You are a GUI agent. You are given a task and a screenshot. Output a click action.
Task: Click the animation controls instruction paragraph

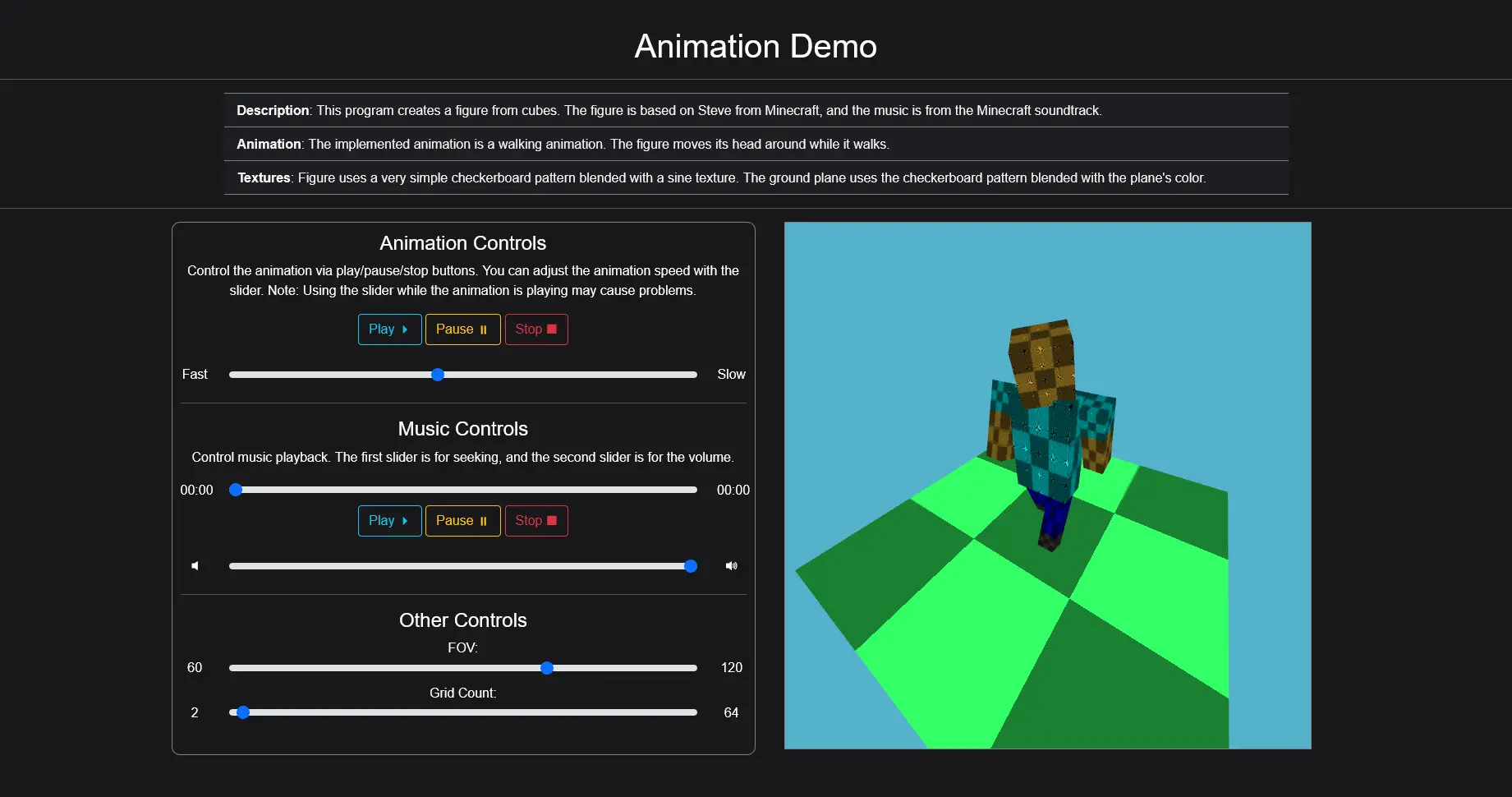[463, 281]
